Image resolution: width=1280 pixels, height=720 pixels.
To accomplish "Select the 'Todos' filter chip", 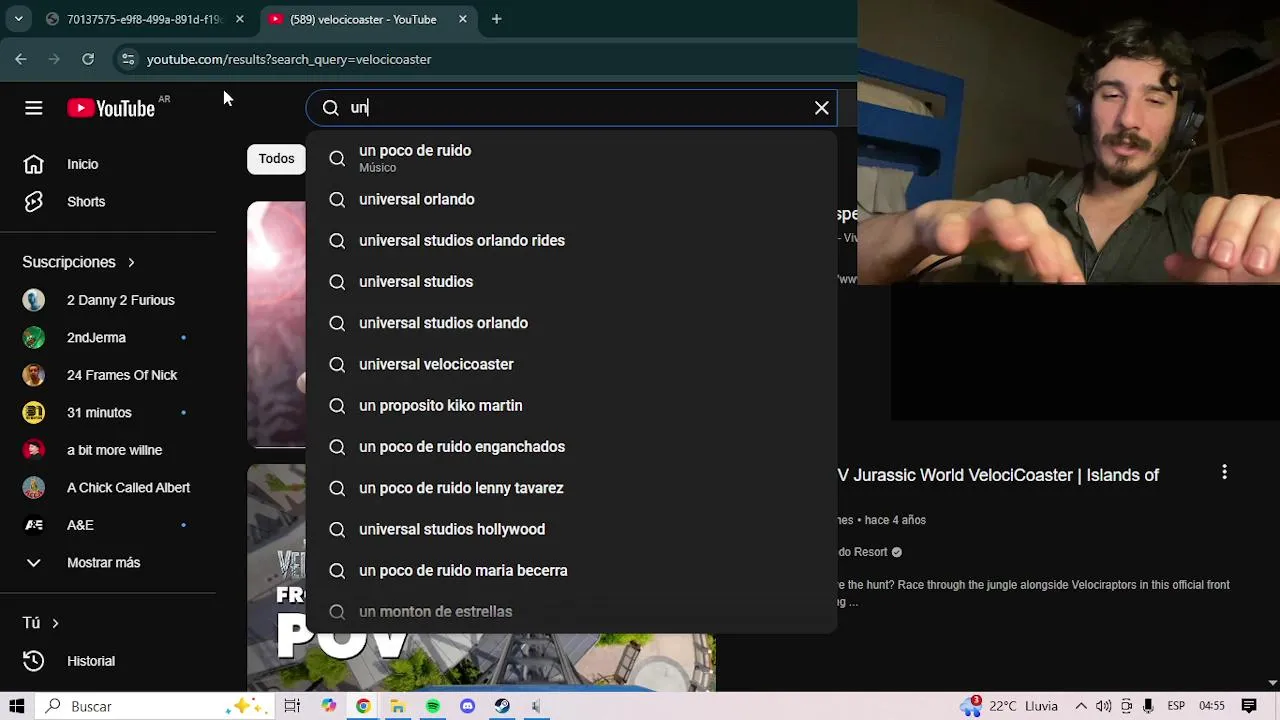I will [276, 159].
